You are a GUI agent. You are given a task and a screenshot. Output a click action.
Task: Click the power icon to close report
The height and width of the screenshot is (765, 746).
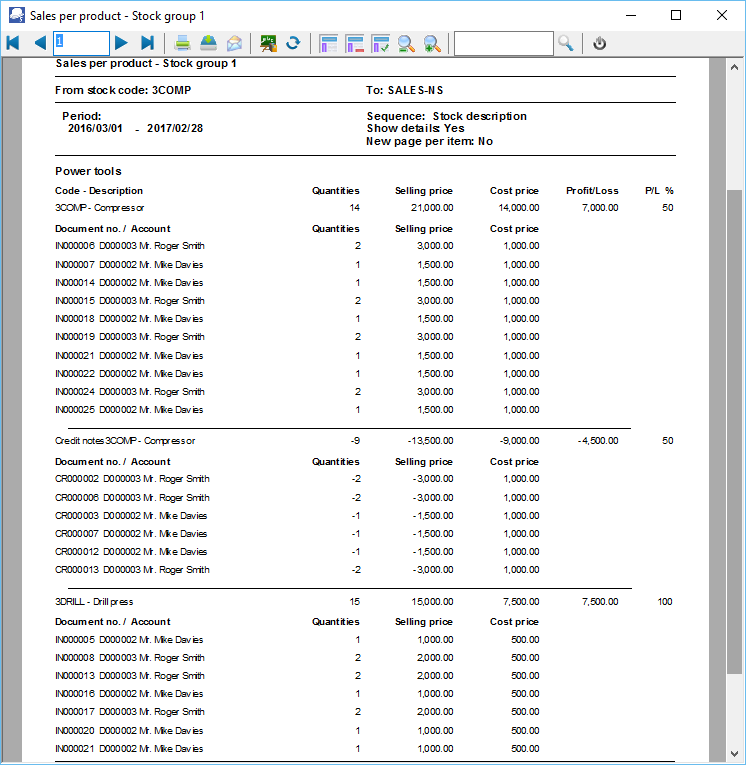[600, 43]
